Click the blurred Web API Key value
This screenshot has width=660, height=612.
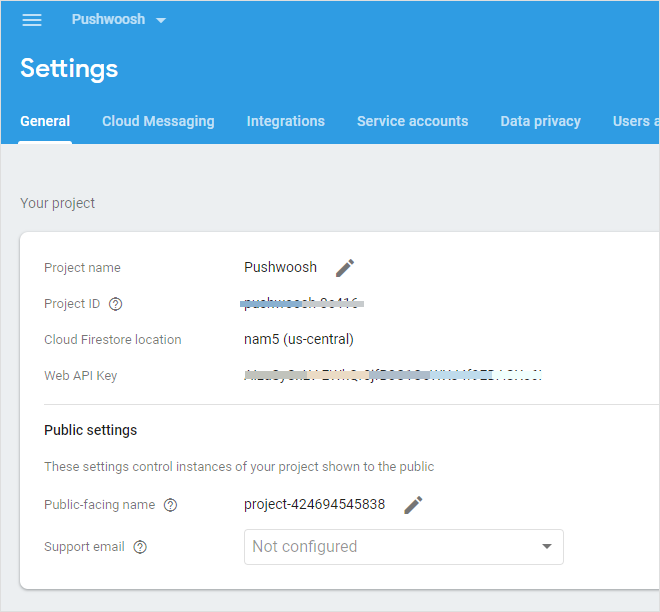pyautogui.click(x=392, y=376)
